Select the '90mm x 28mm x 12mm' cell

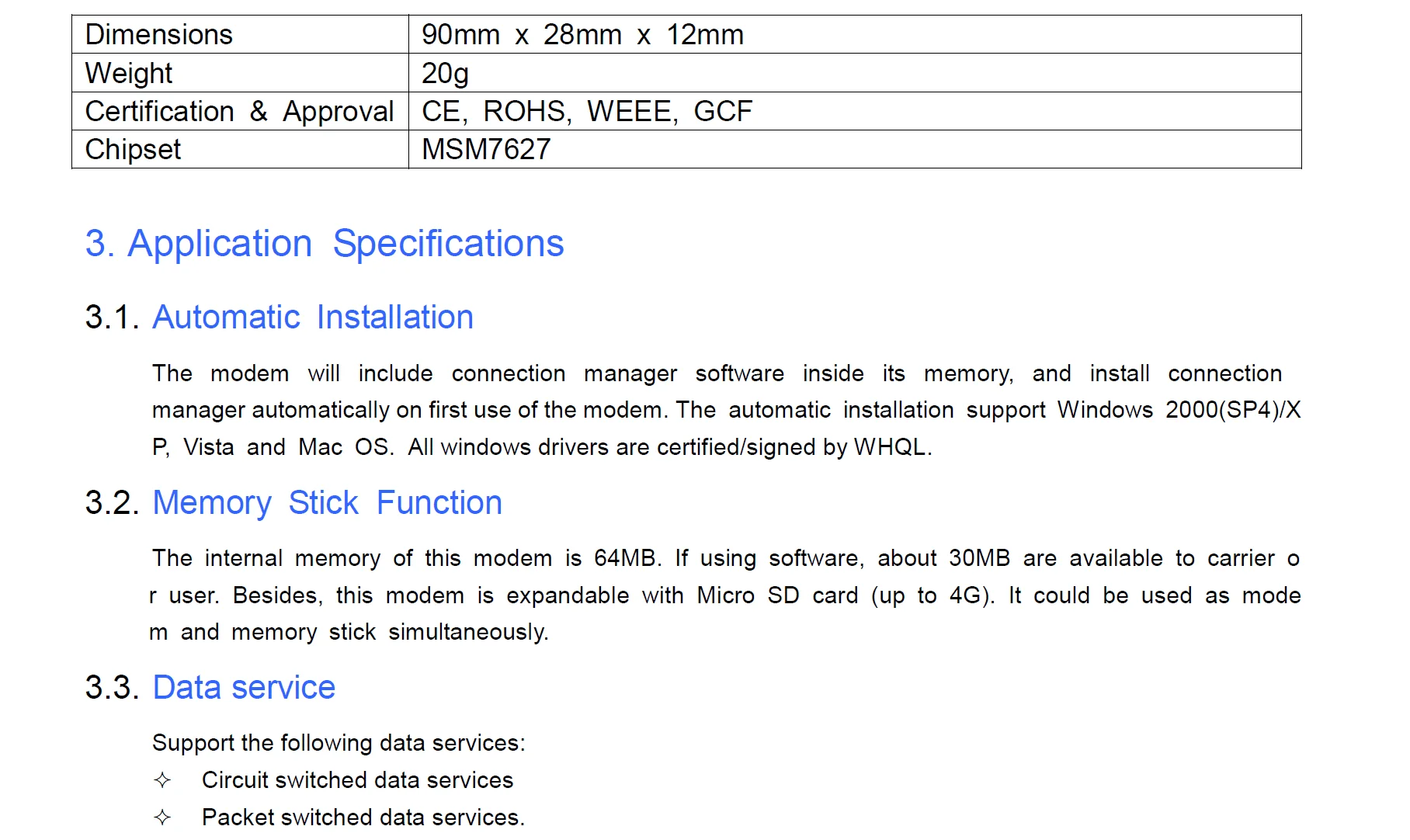tap(582, 35)
